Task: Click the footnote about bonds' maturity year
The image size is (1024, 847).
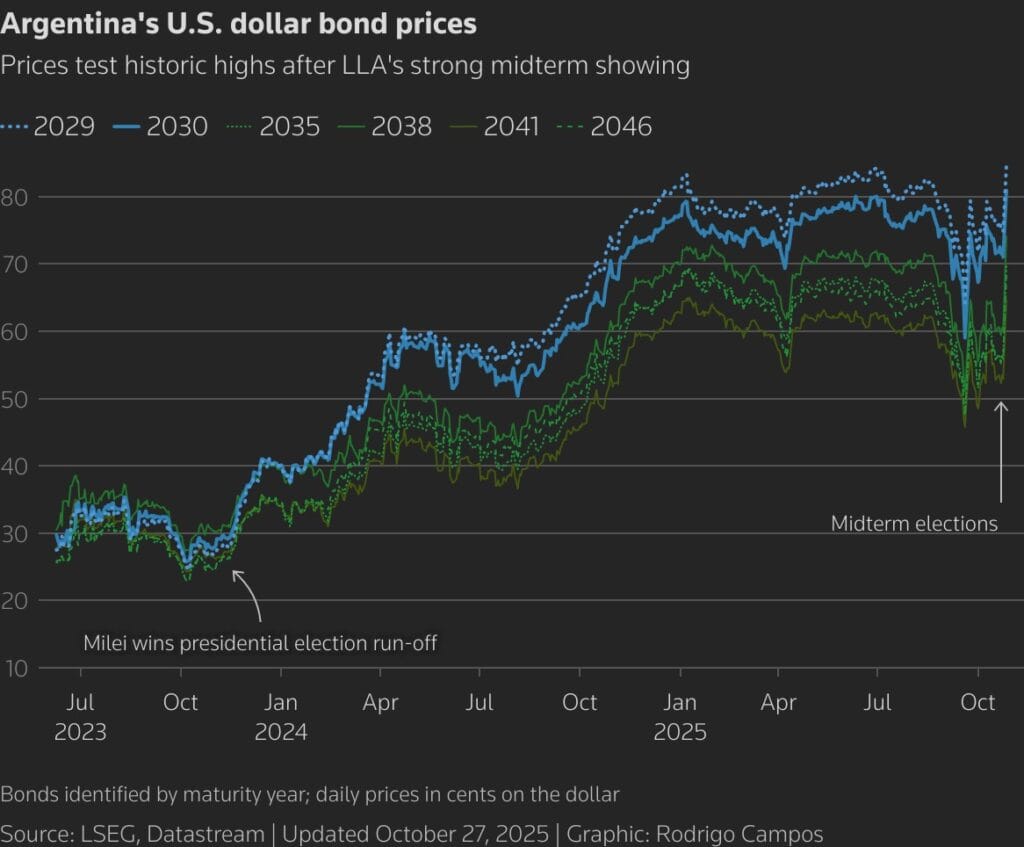Action: (310, 795)
